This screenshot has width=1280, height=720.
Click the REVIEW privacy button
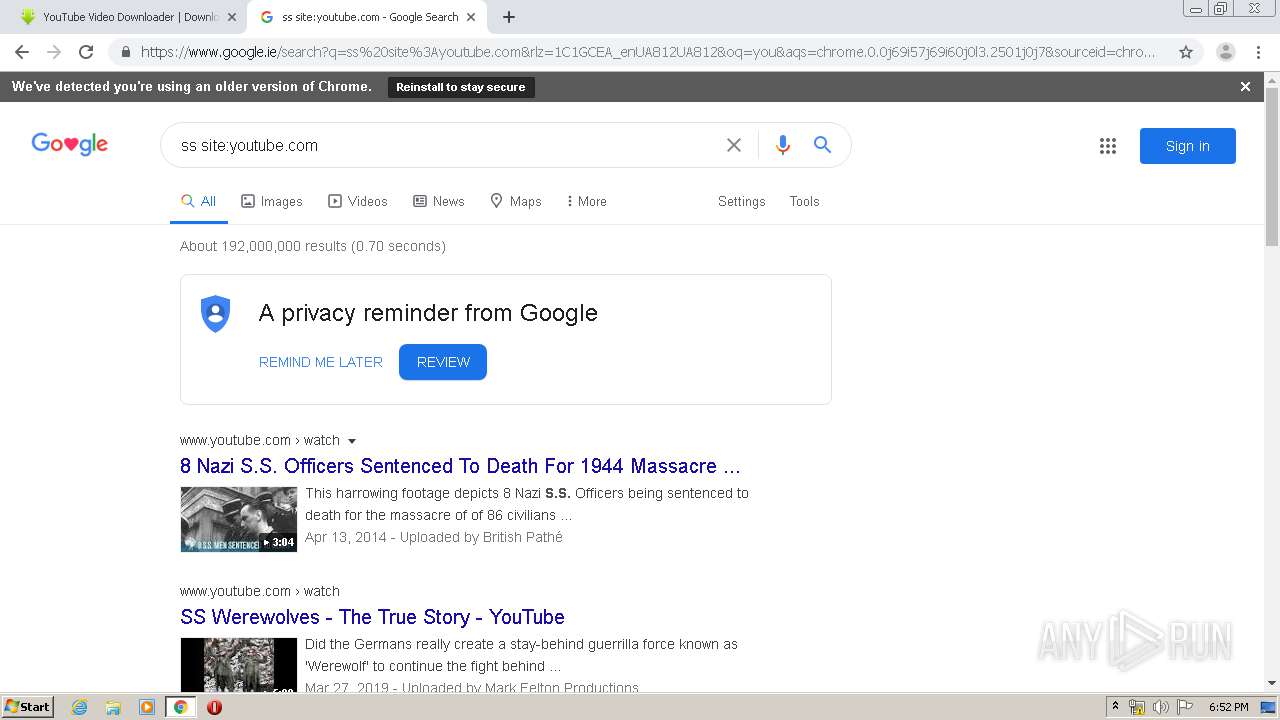click(x=443, y=362)
